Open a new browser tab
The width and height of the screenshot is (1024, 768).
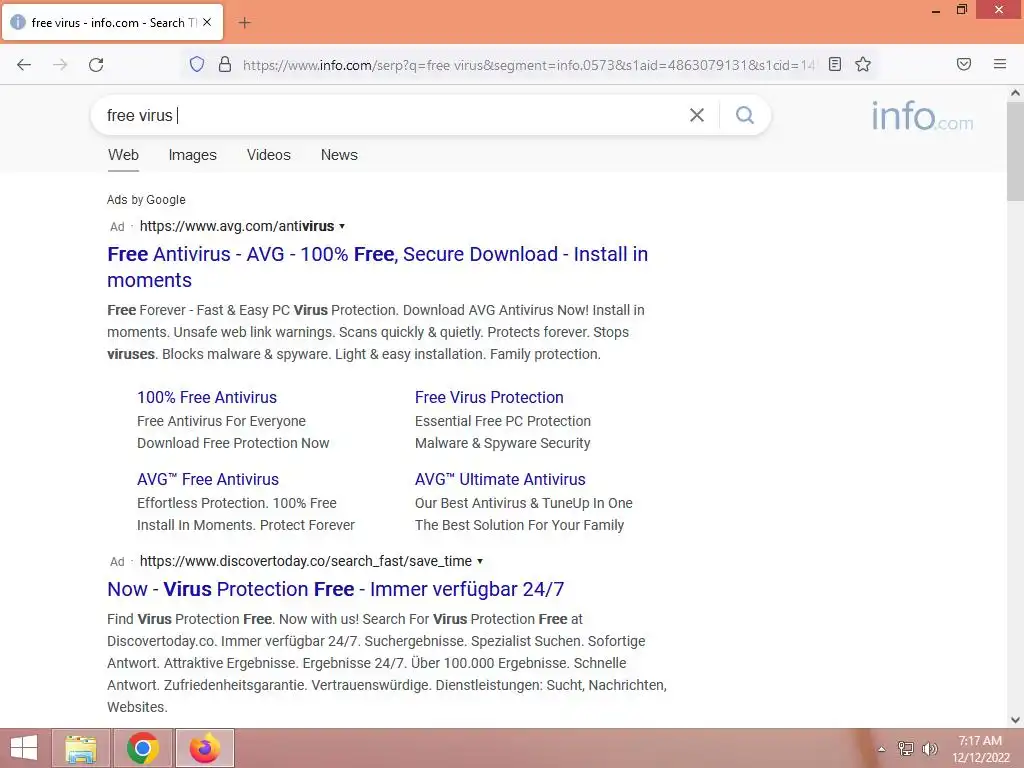click(x=244, y=23)
